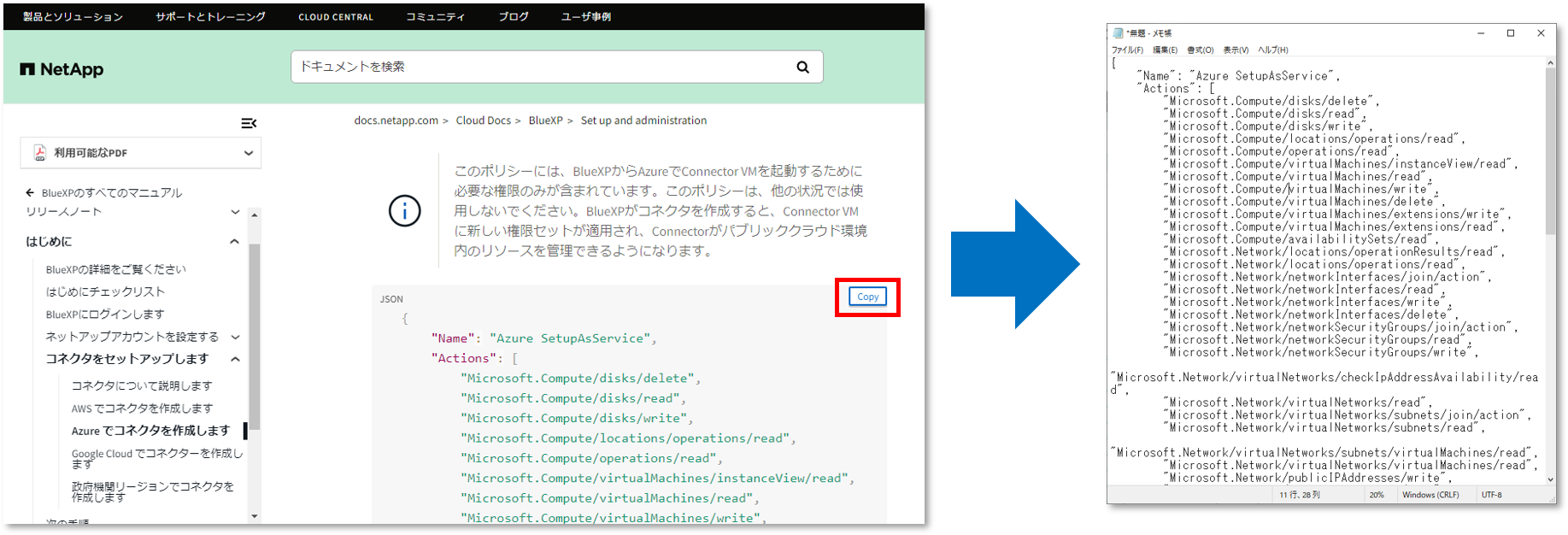Screen dimensions: 1568x535
Task: Open コネクタについて説明します page
Action: click(142, 386)
